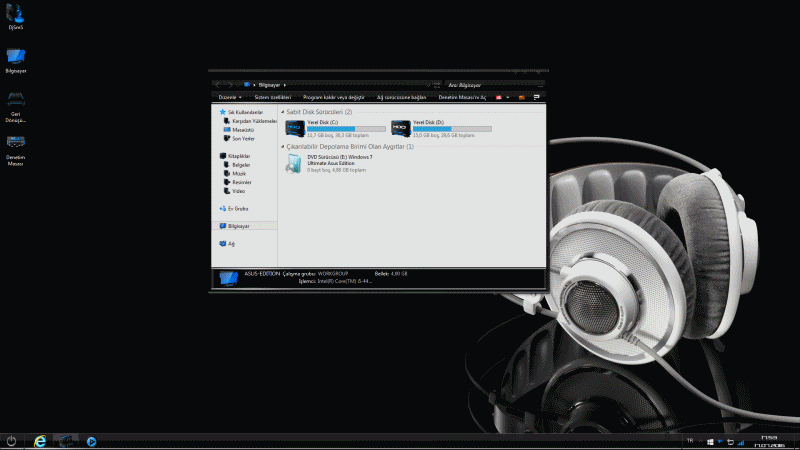Launch Internet Explorer from the taskbar

click(40, 440)
